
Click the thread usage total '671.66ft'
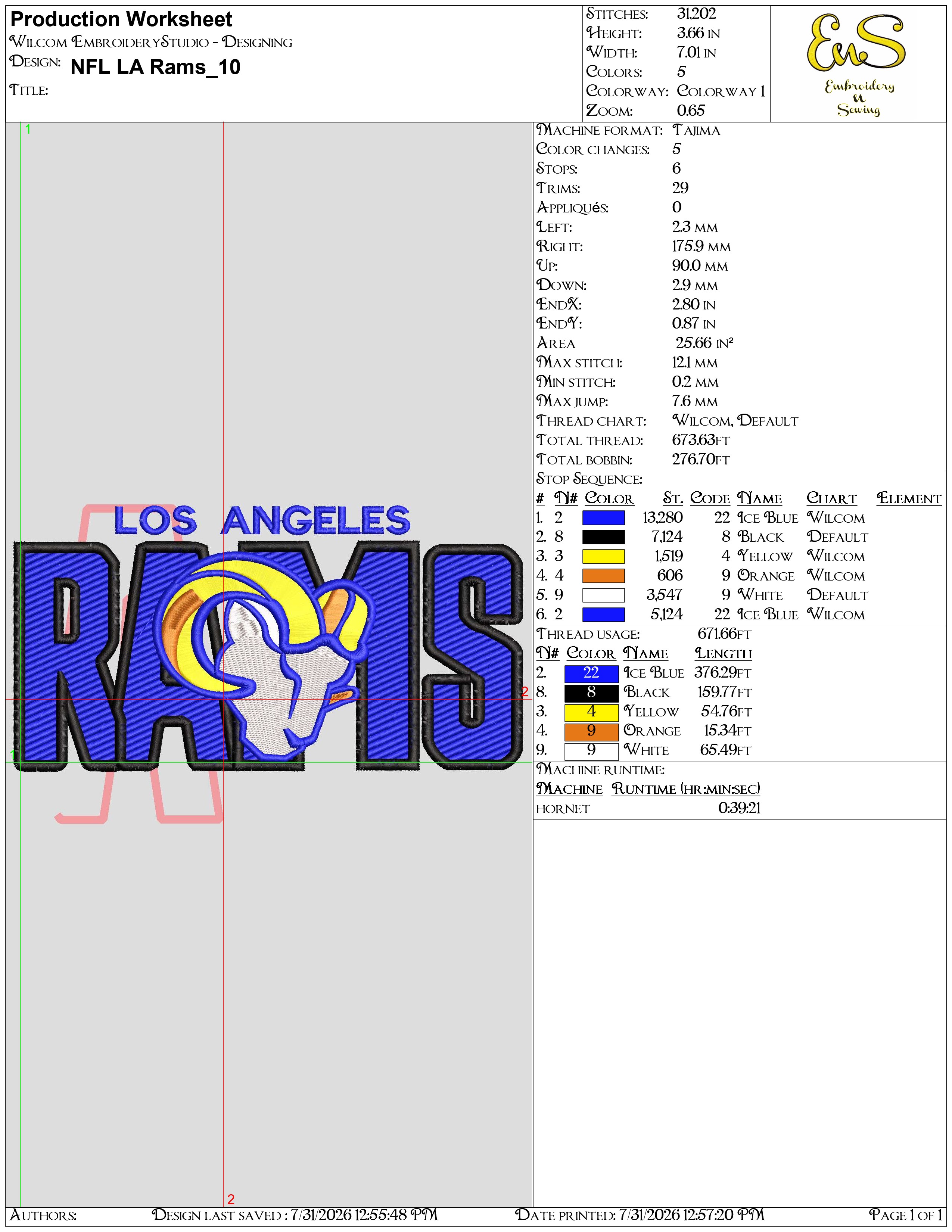pyautogui.click(x=724, y=634)
